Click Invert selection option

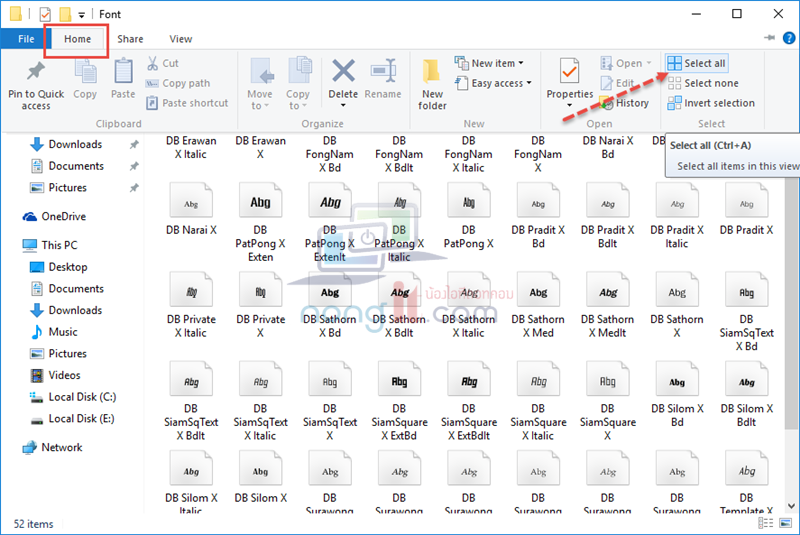(711, 103)
